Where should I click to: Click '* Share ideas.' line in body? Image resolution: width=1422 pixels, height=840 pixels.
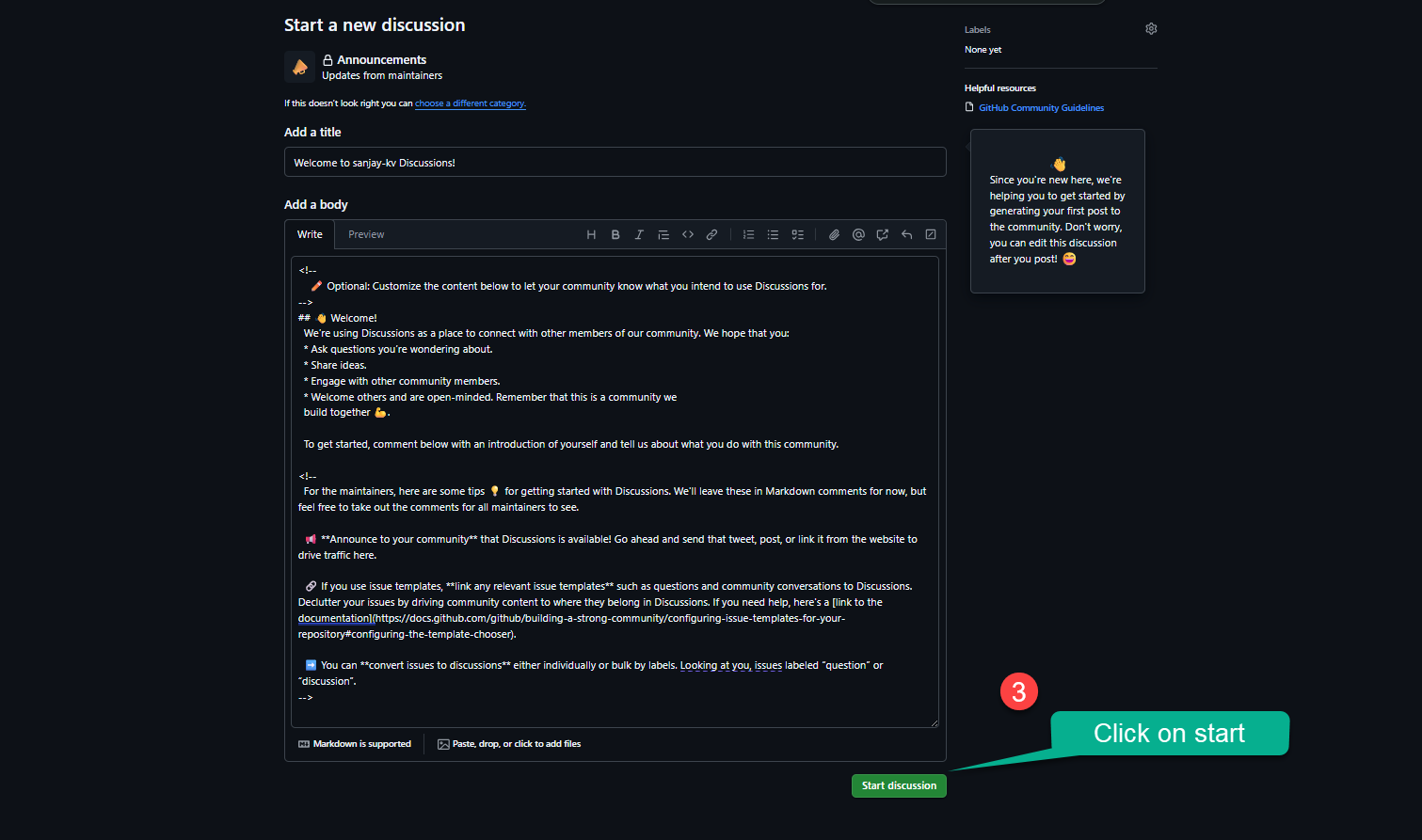click(335, 365)
